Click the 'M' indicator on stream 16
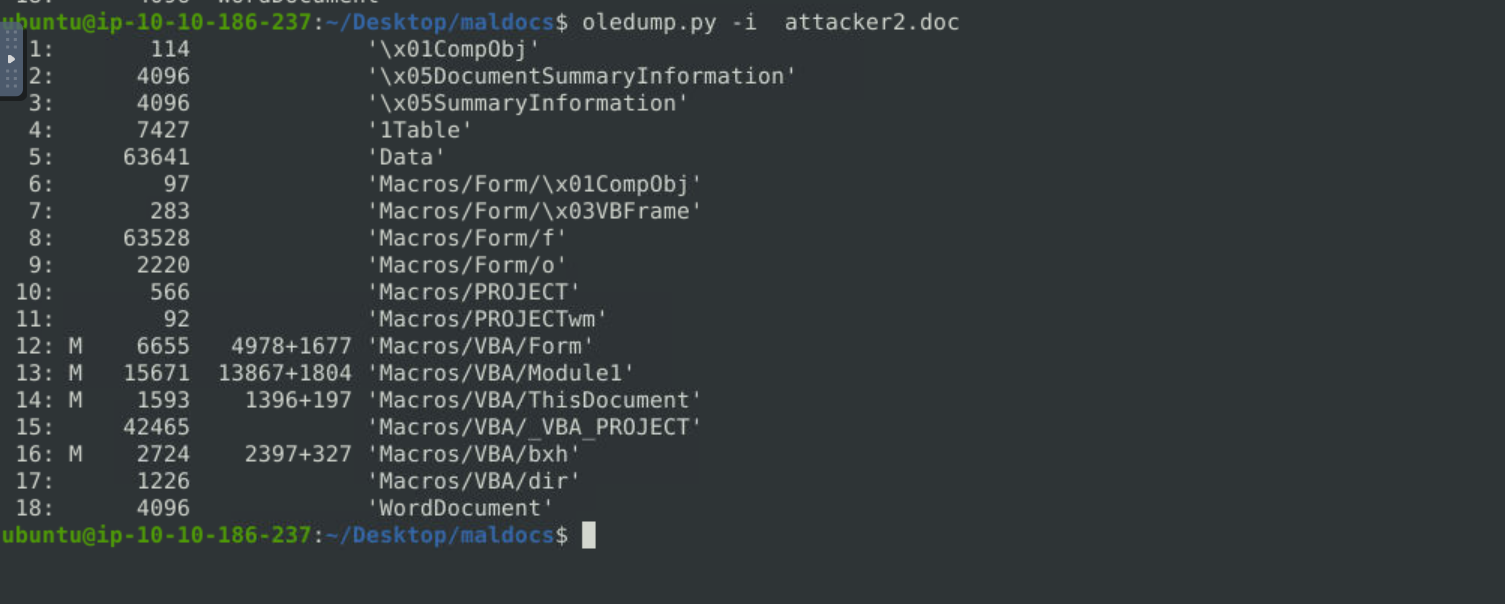This screenshot has width=1505, height=604. pyautogui.click(x=75, y=454)
